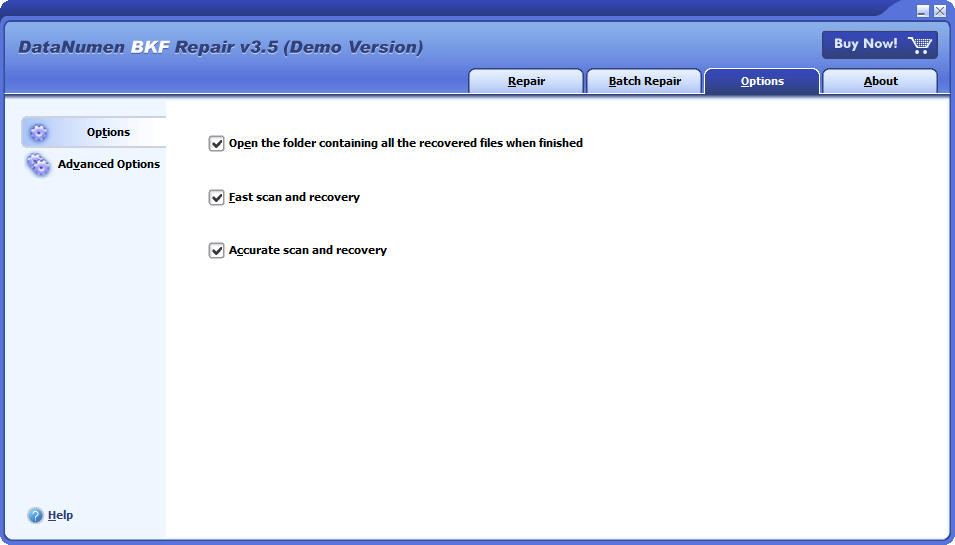The height and width of the screenshot is (545, 955).
Task: Open Advanced Options in the sidebar
Action: [94, 164]
